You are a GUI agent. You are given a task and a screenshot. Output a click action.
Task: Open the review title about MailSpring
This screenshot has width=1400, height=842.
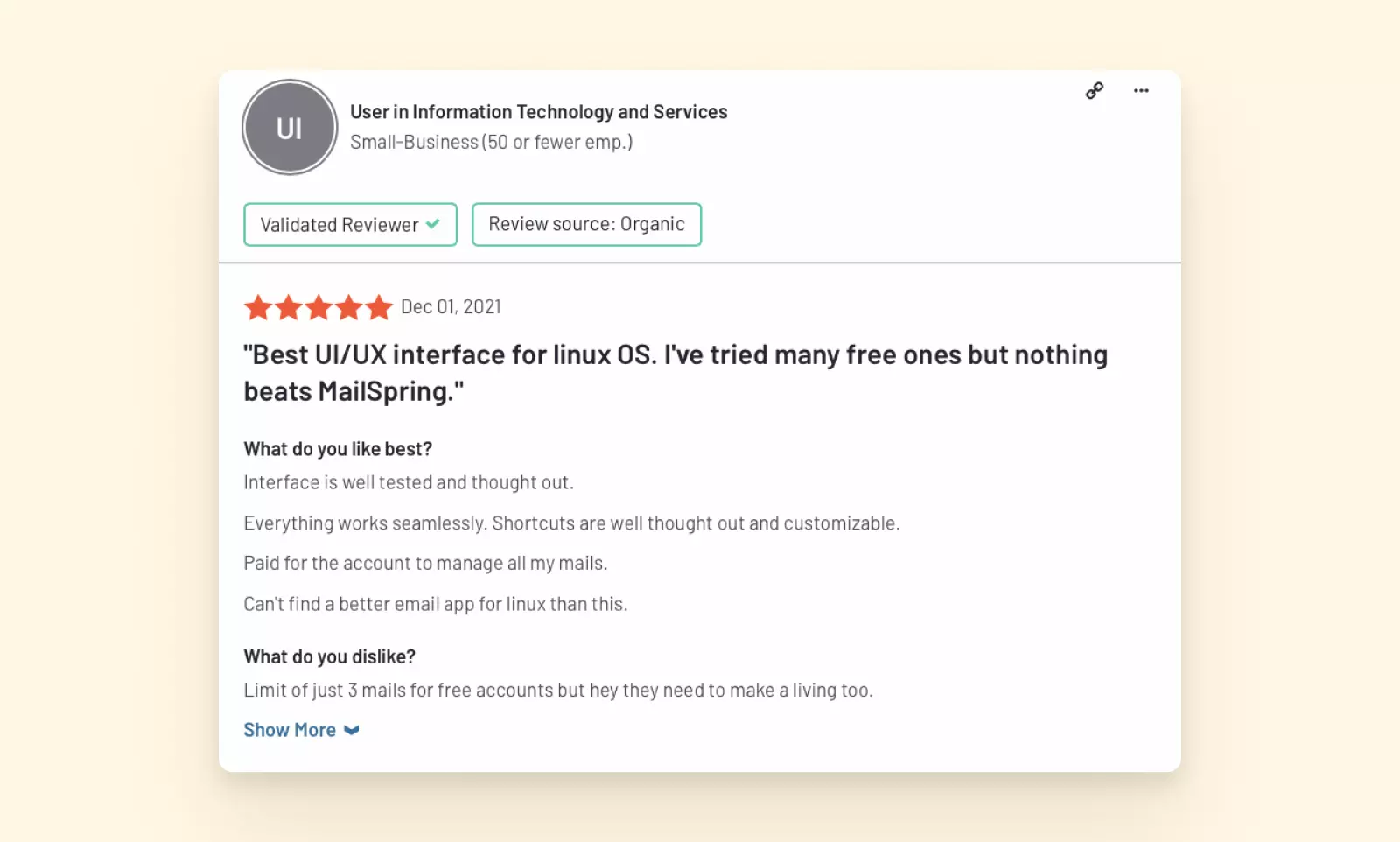675,373
